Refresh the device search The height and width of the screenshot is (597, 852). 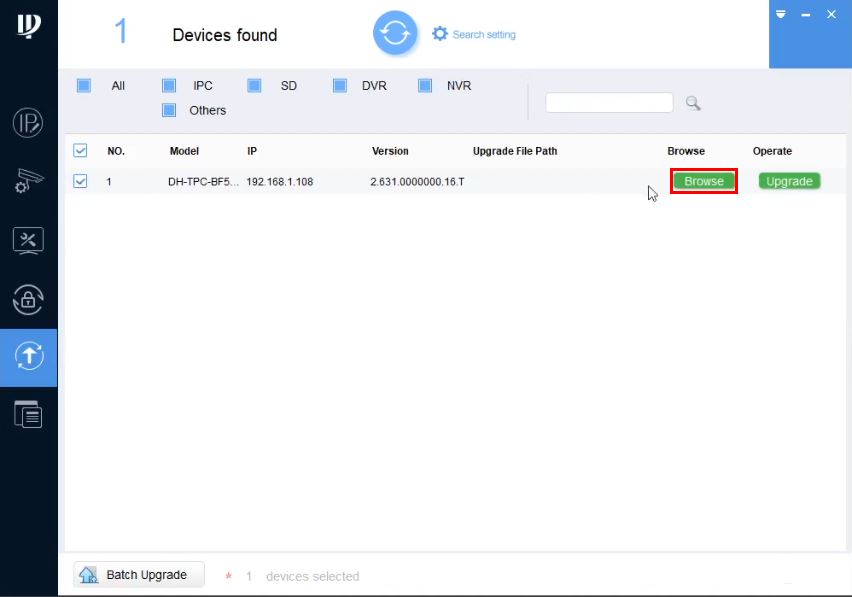(395, 33)
